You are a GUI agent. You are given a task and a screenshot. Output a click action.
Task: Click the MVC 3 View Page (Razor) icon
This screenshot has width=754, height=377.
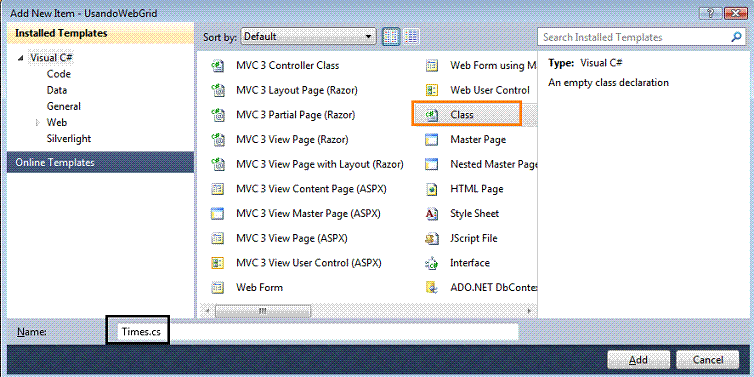[218, 139]
